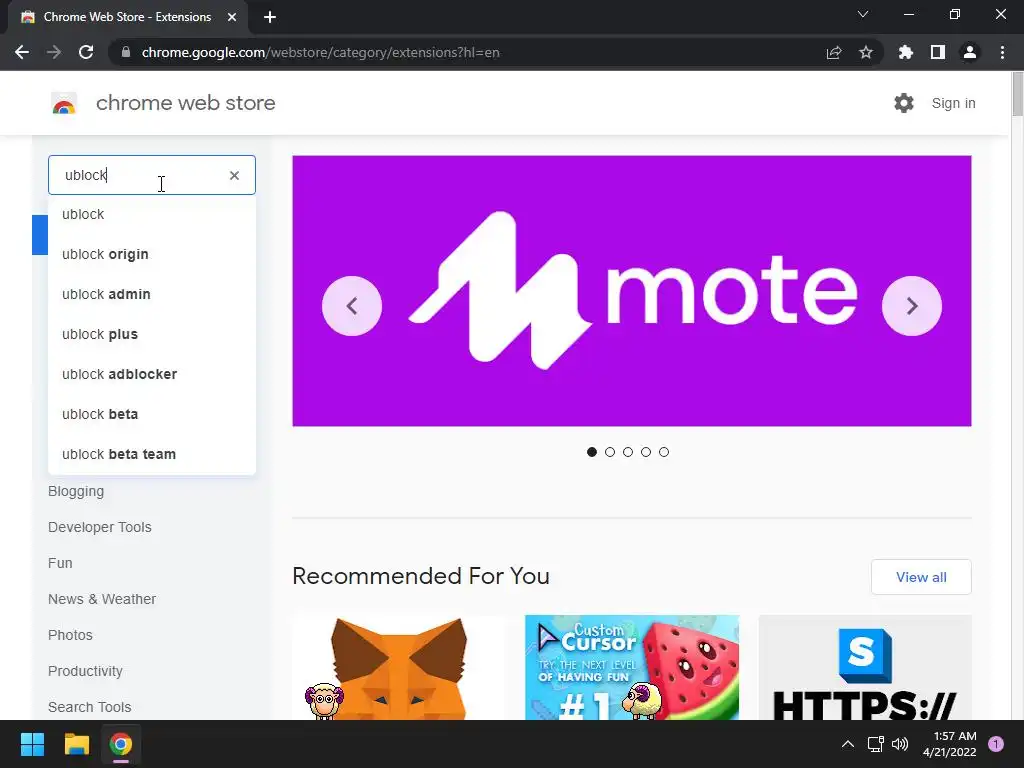This screenshot has width=1024, height=768.
Task: Select the fourth carousel dot
Action: click(646, 452)
